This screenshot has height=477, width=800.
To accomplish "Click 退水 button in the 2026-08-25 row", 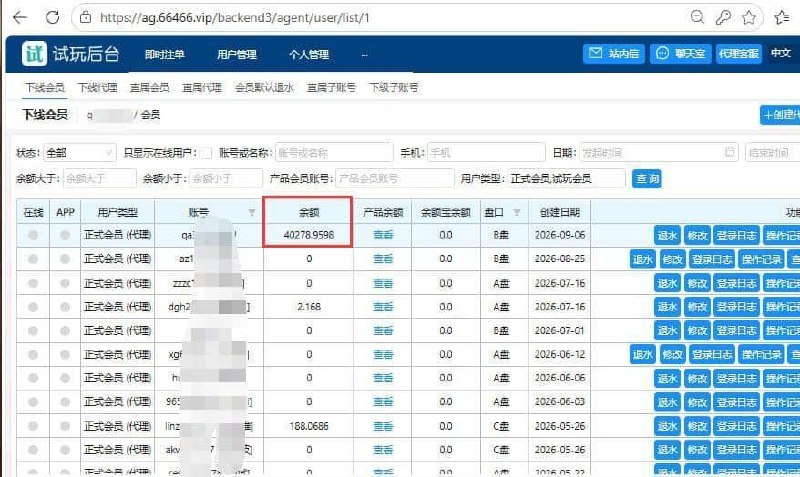I will tap(642, 259).
